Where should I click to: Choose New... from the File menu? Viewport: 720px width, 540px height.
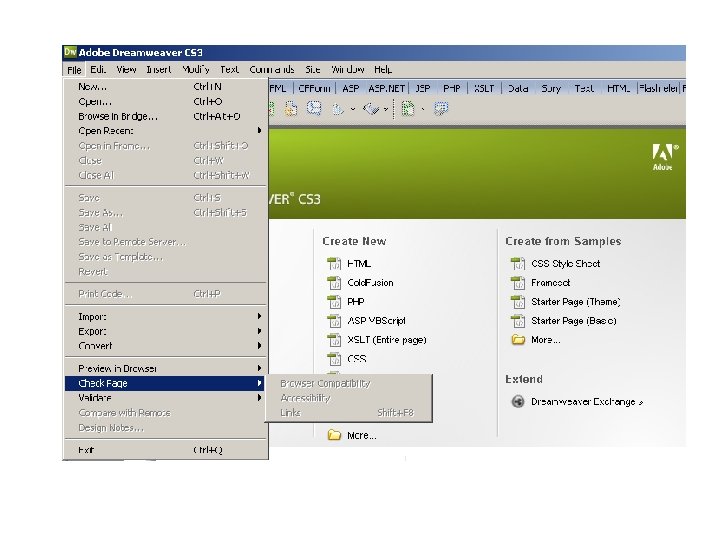pyautogui.click(x=165, y=86)
